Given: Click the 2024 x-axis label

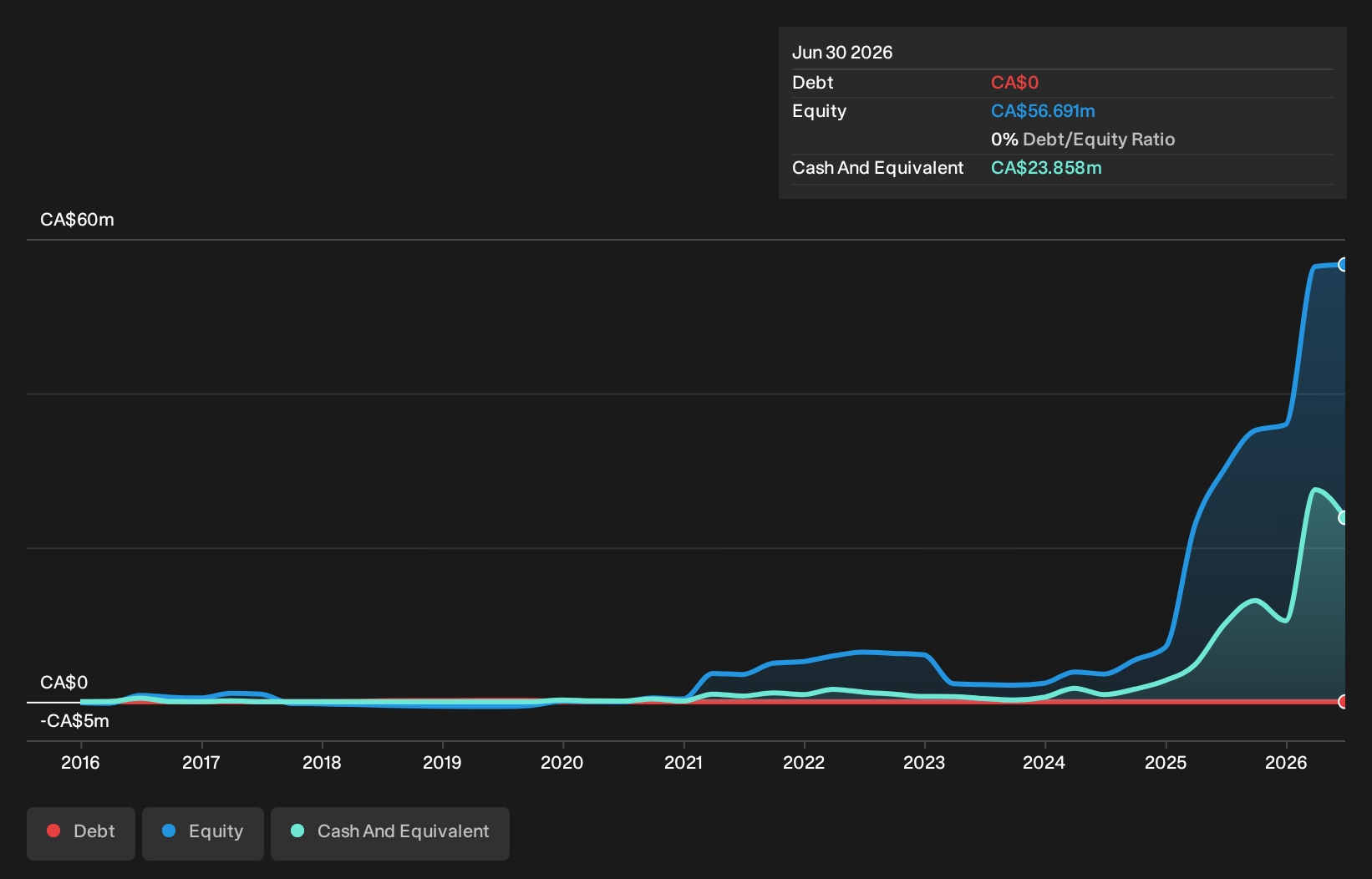Looking at the screenshot, I should click(x=1044, y=763).
